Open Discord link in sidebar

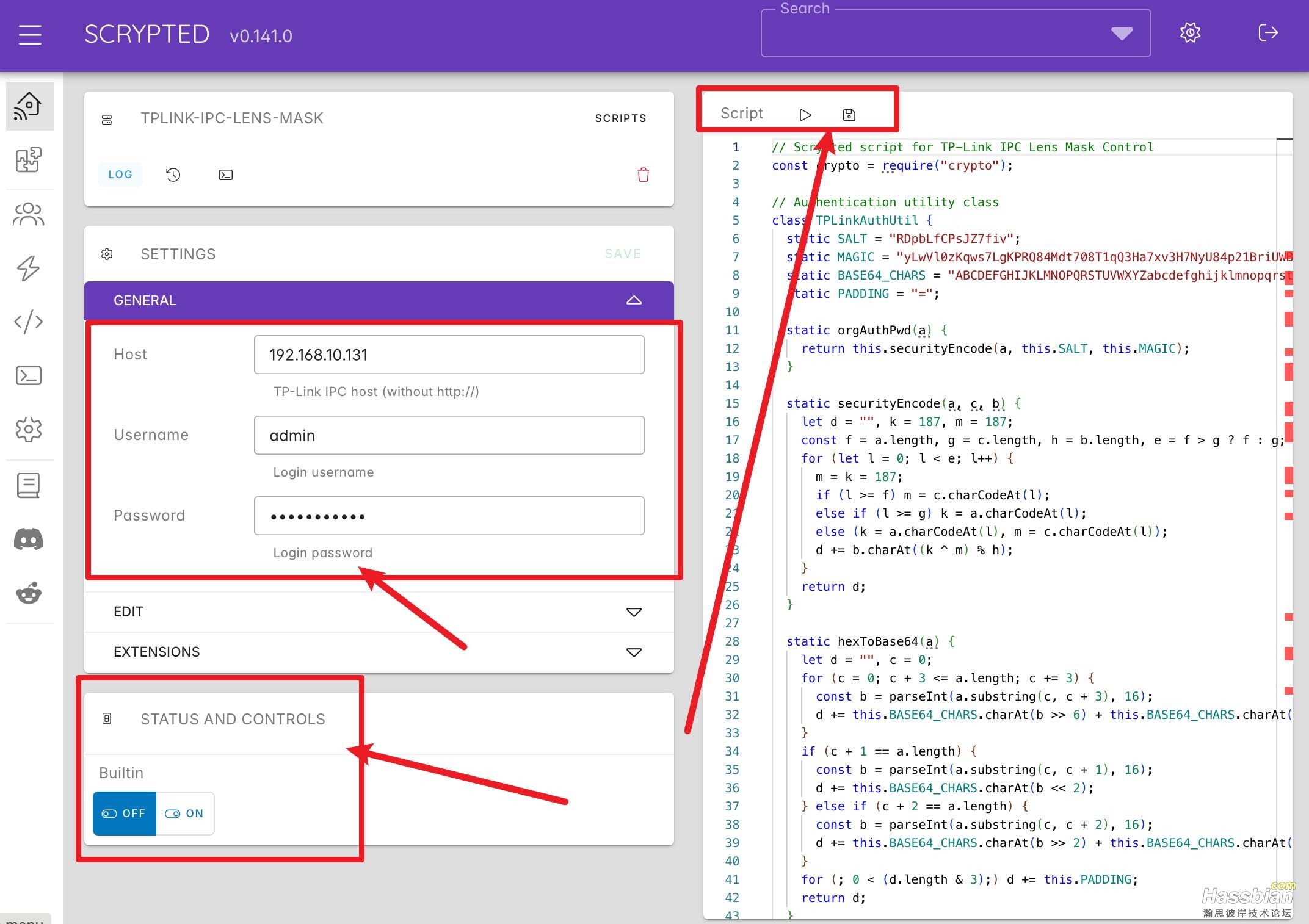[x=29, y=540]
